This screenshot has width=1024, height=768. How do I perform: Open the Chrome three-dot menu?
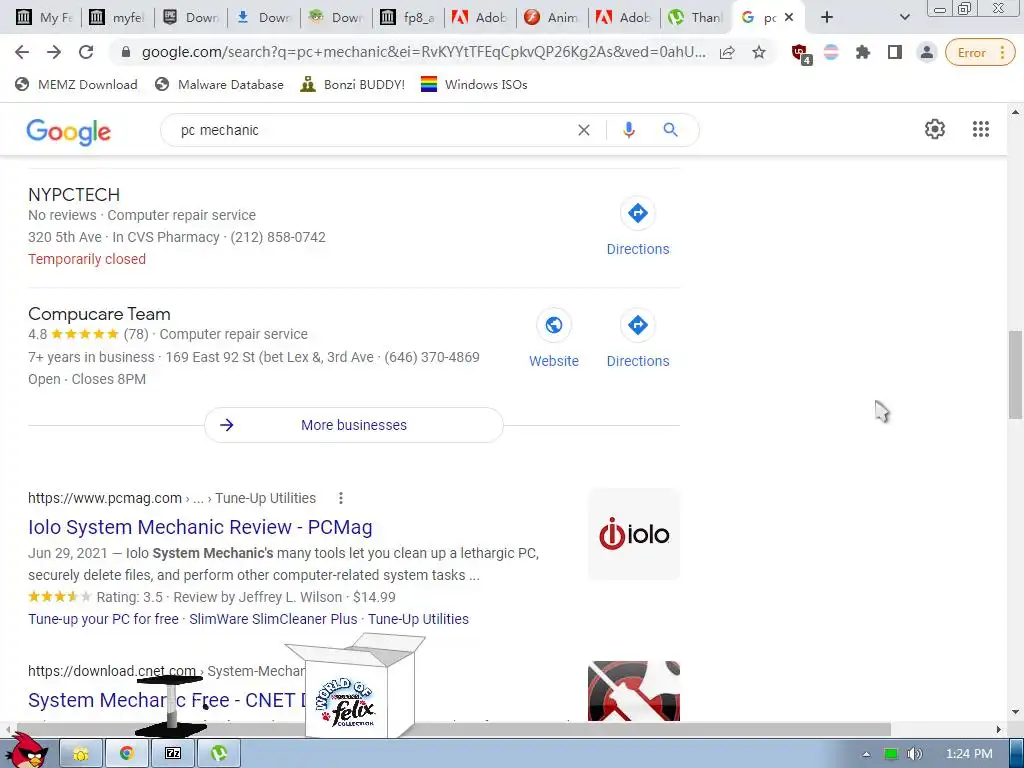pos(1002,53)
